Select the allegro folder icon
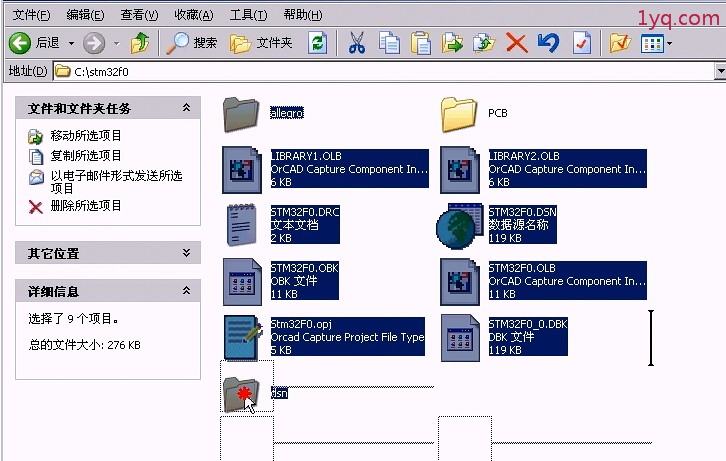The width and height of the screenshot is (726, 461). coord(241,114)
